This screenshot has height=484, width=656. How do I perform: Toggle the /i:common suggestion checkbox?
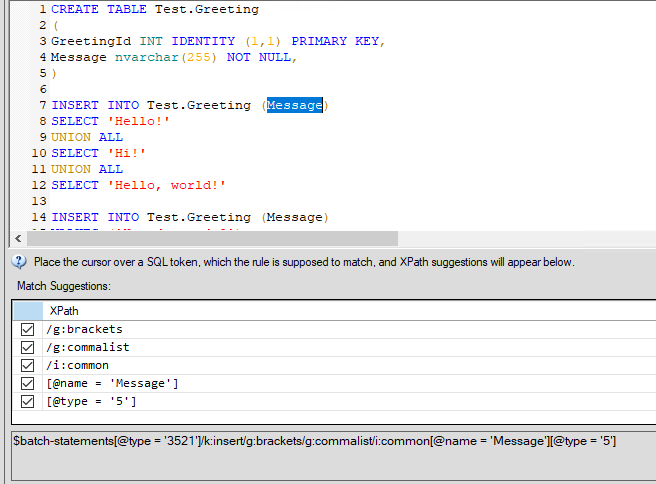tap(28, 365)
